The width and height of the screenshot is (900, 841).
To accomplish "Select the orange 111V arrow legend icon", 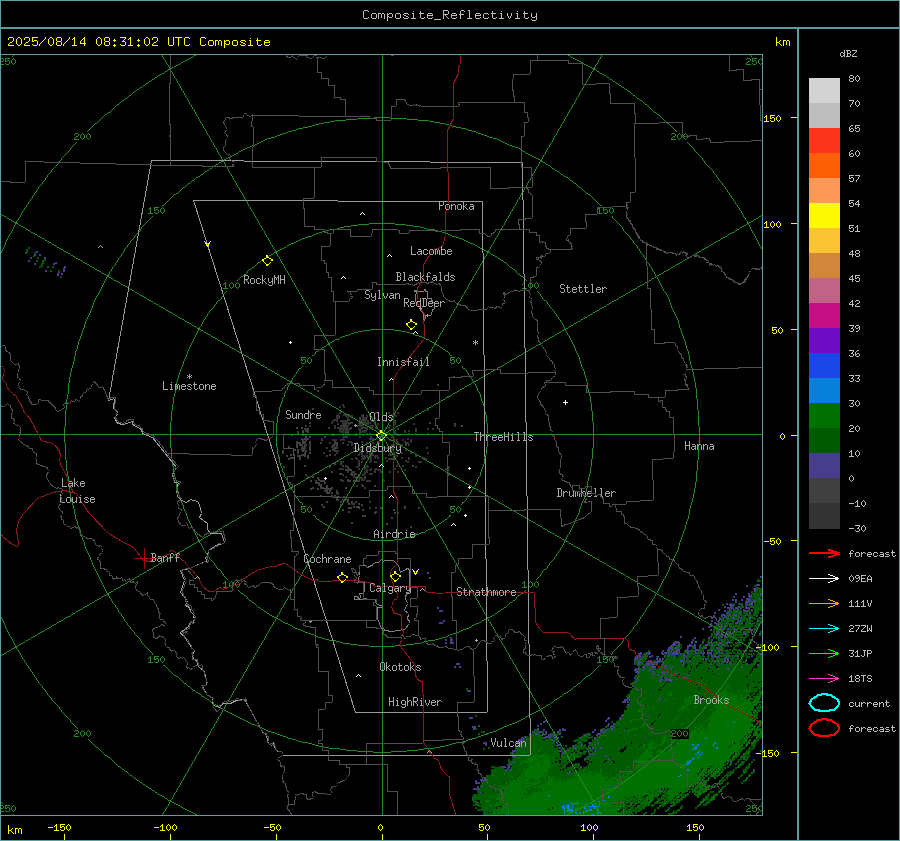I will click(824, 603).
